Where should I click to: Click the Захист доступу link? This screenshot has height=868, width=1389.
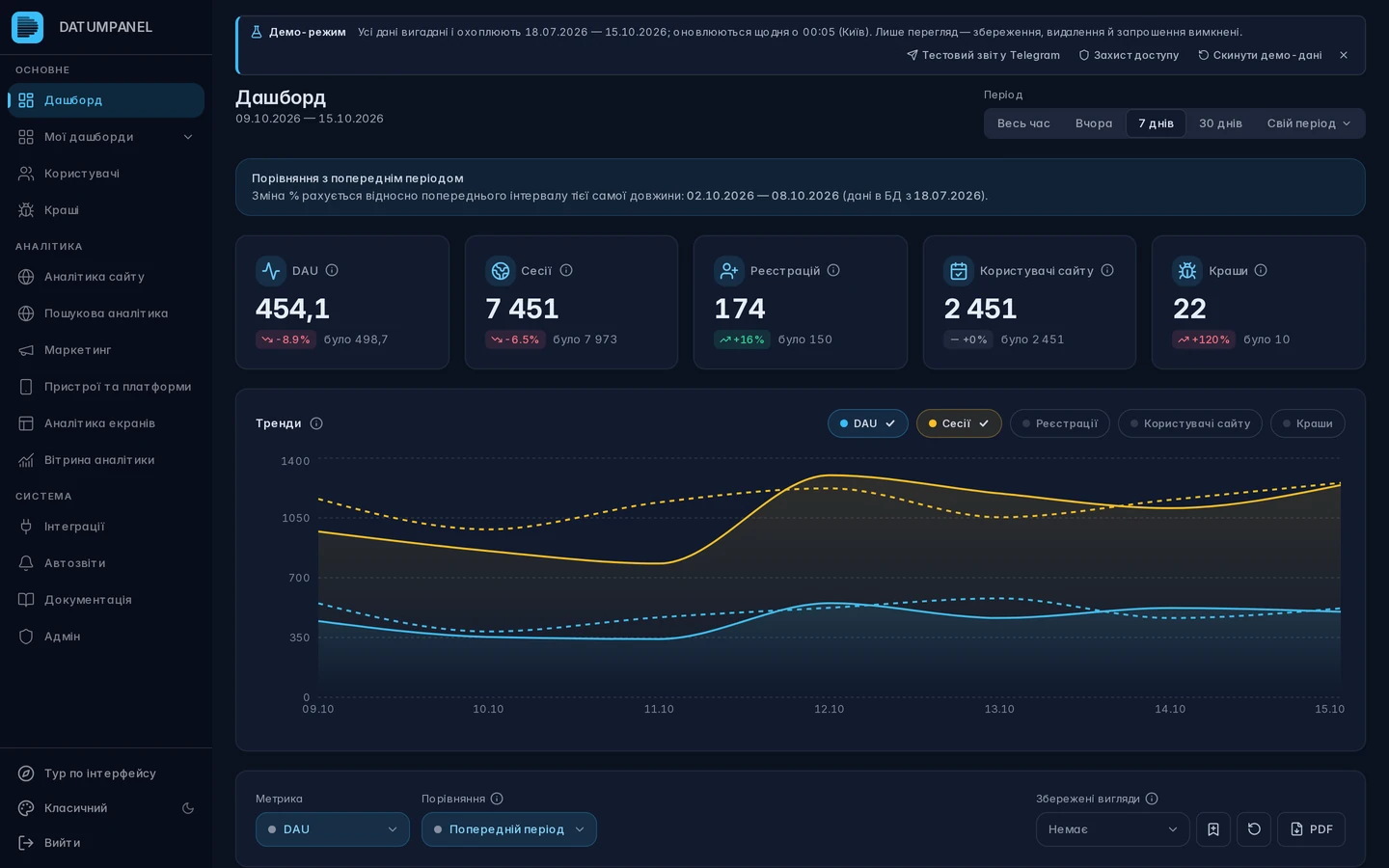tap(1129, 55)
